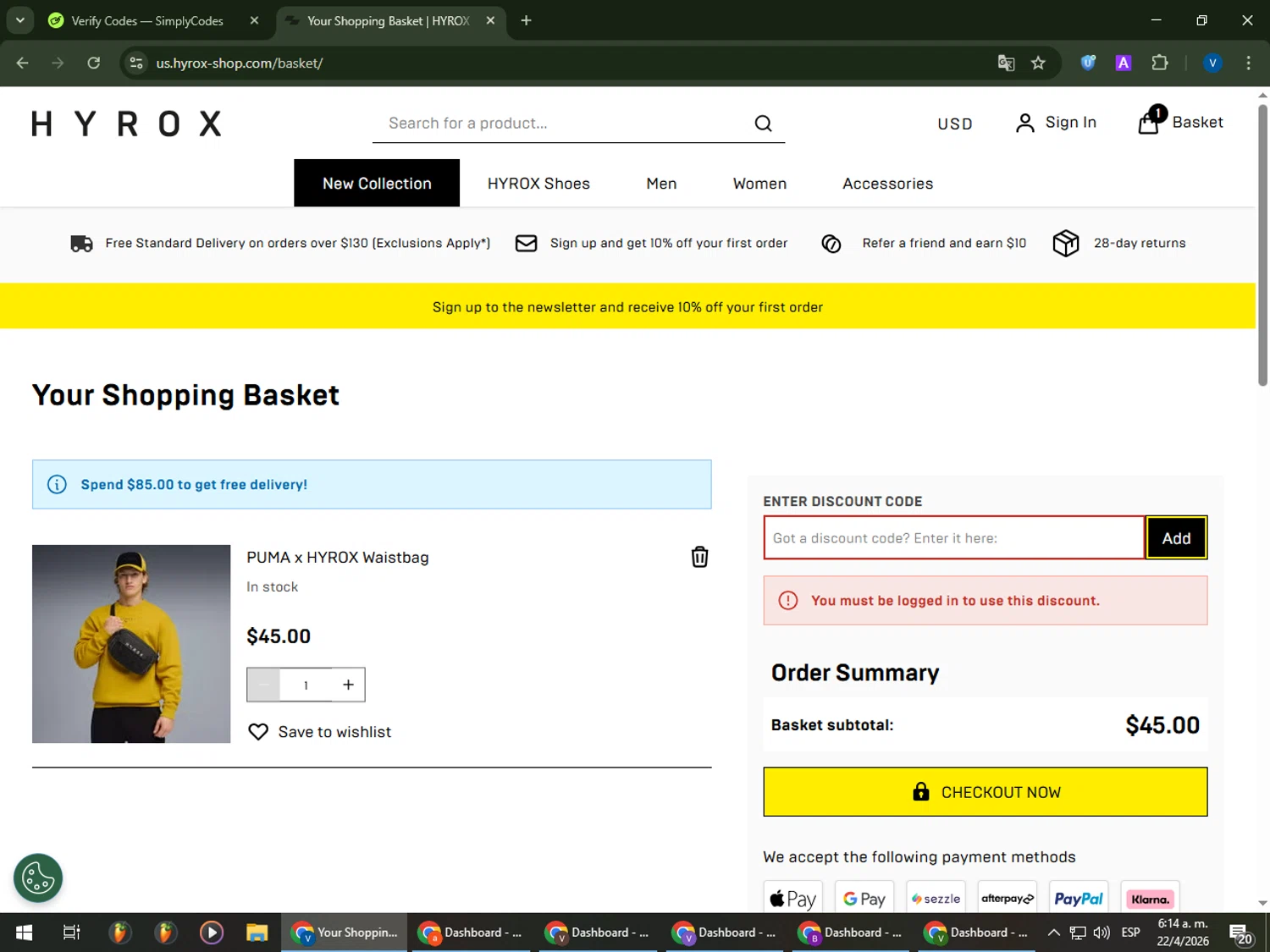Open the USD currency selector
This screenshot has height=952, width=1270.
tap(955, 124)
